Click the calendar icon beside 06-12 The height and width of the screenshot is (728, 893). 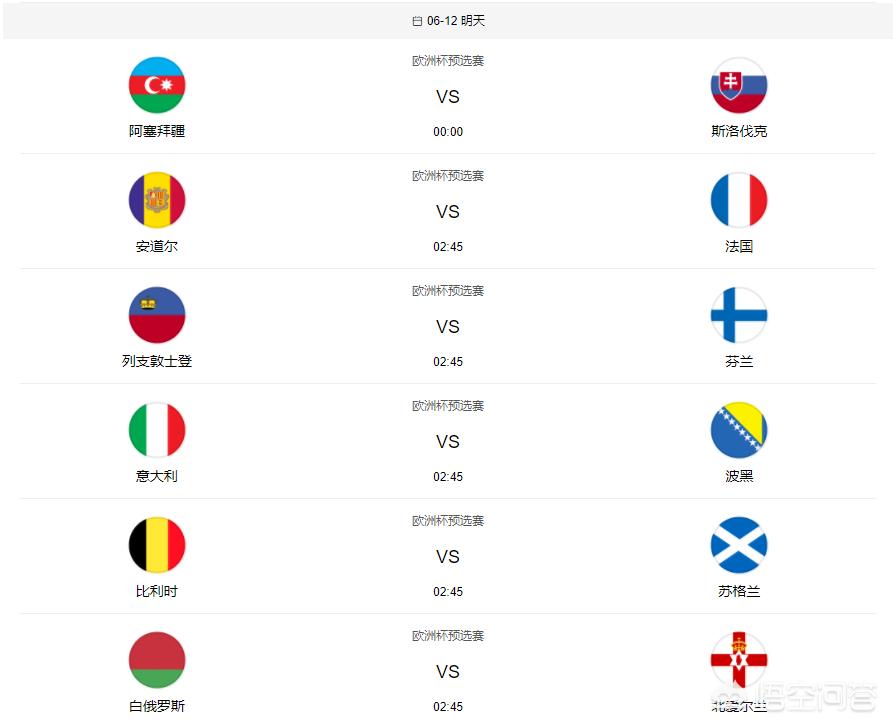tap(417, 21)
